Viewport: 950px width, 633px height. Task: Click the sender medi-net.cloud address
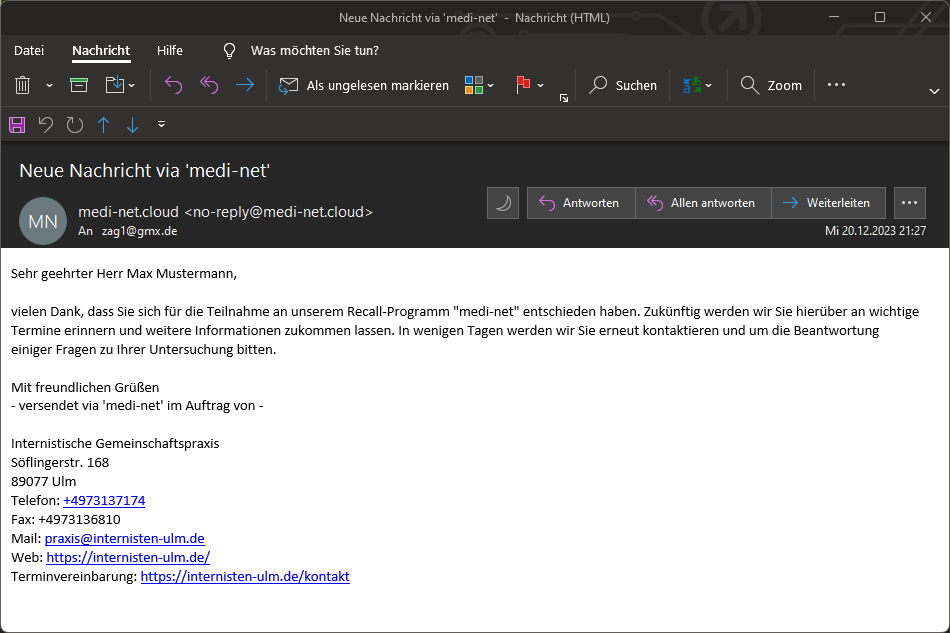coord(225,212)
